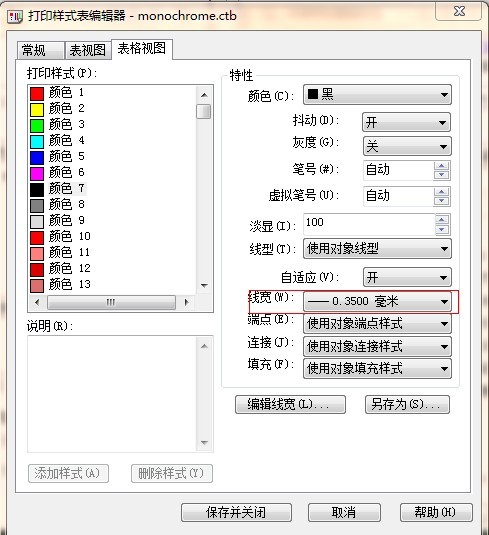Click right scroll arrow of plot styles list
Image resolution: width=489 pixels, height=535 pixels.
click(x=186, y=302)
